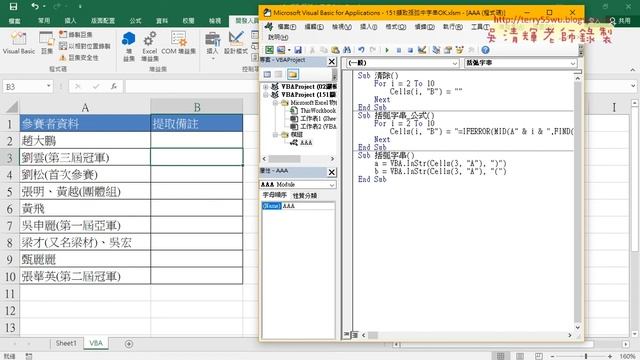Switch to the 版面配置 (Page Layout) tab
Image resolution: width=640 pixels, height=360 pixels.
tap(102, 20)
